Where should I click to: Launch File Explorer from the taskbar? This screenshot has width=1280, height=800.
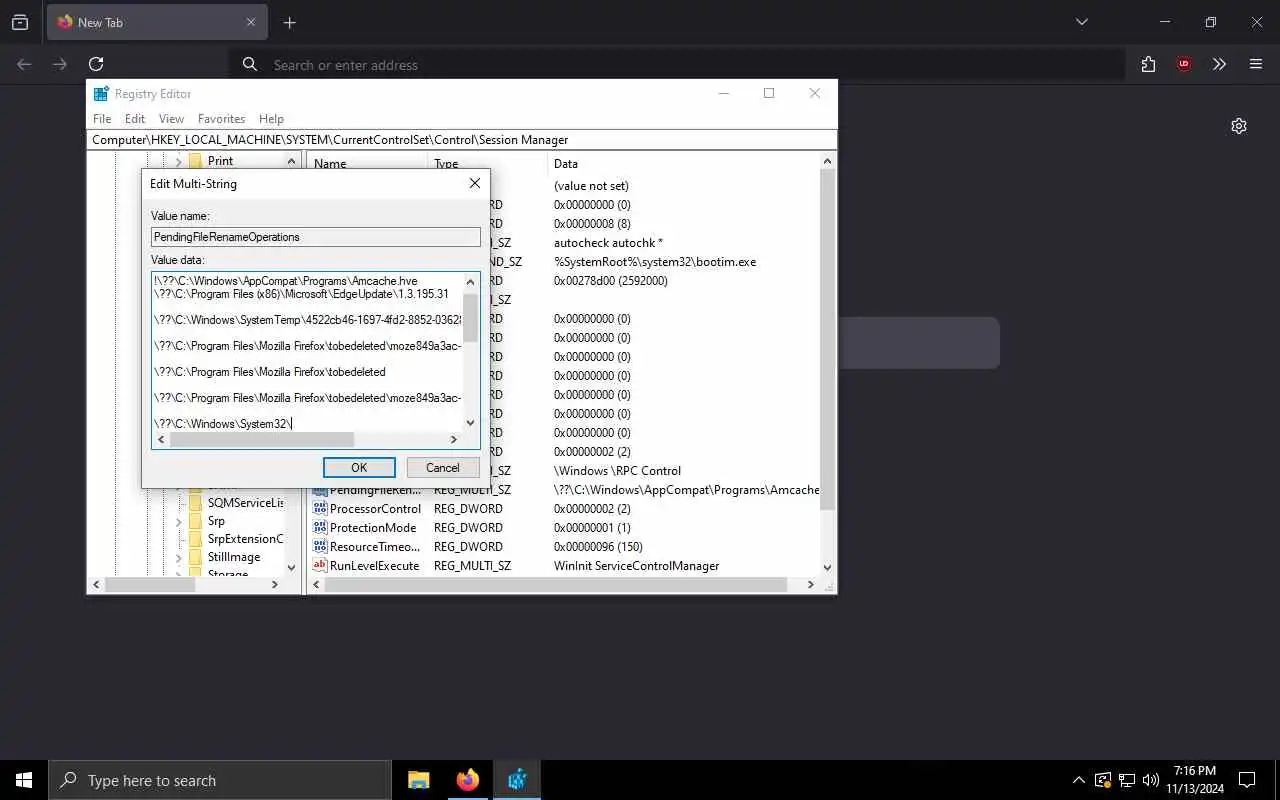pos(419,780)
